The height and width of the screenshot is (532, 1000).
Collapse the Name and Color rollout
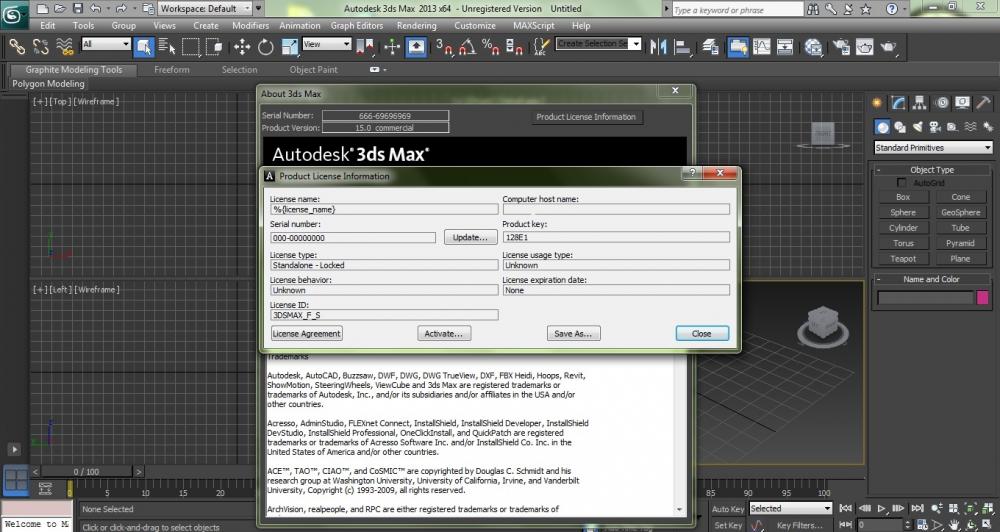932,279
